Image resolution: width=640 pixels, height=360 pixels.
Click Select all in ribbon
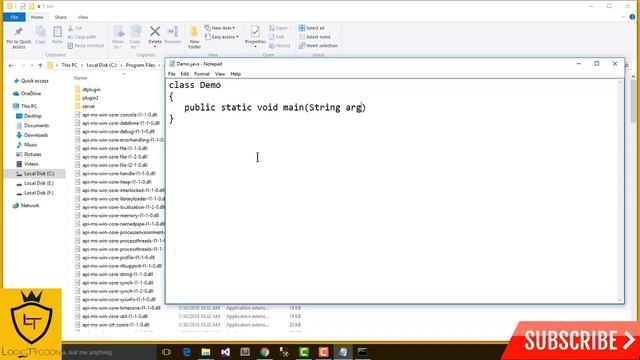click(x=311, y=28)
